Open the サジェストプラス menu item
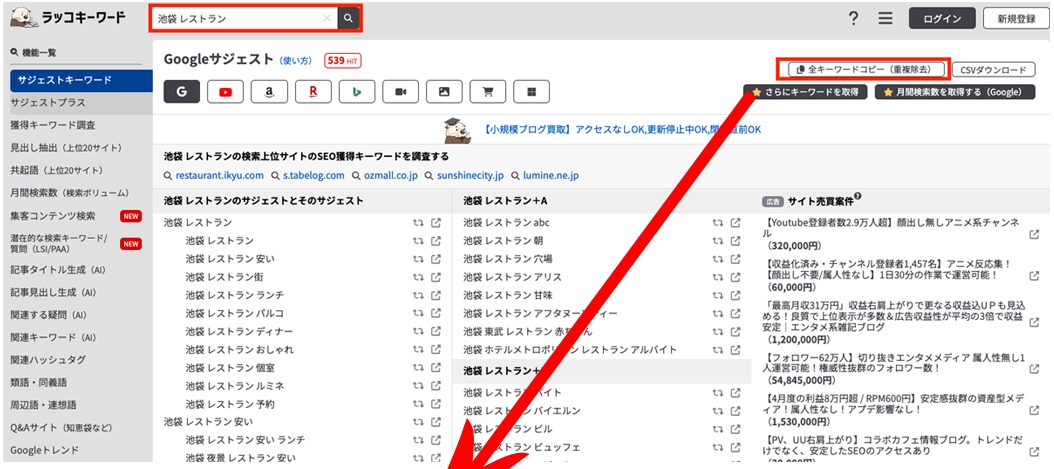The image size is (1054, 469). [48, 103]
